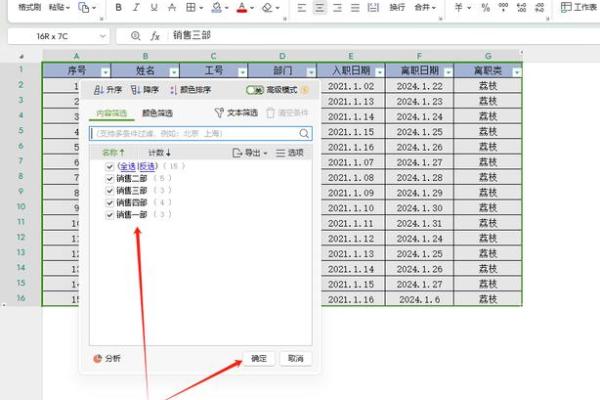Click the fx insert function icon
Image resolution: width=600 pixels, height=400 pixels.
(x=155, y=36)
